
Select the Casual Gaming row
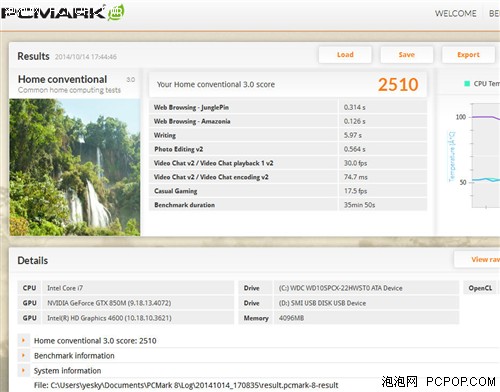288,191
